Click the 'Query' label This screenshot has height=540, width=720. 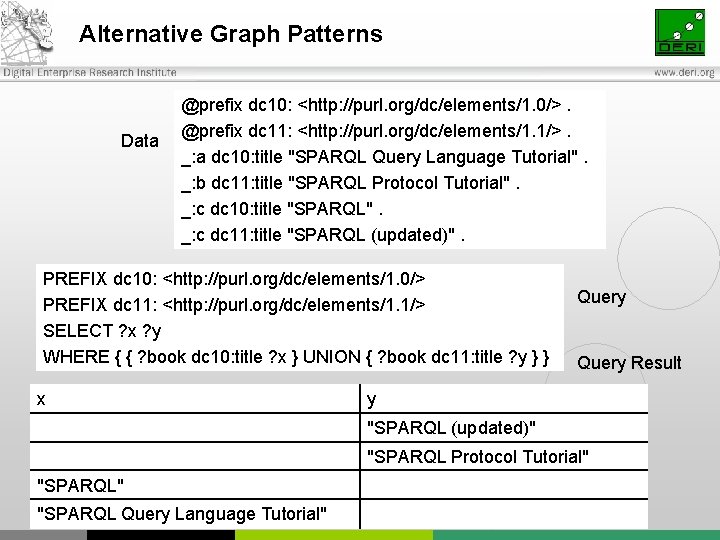pyautogui.click(x=602, y=297)
